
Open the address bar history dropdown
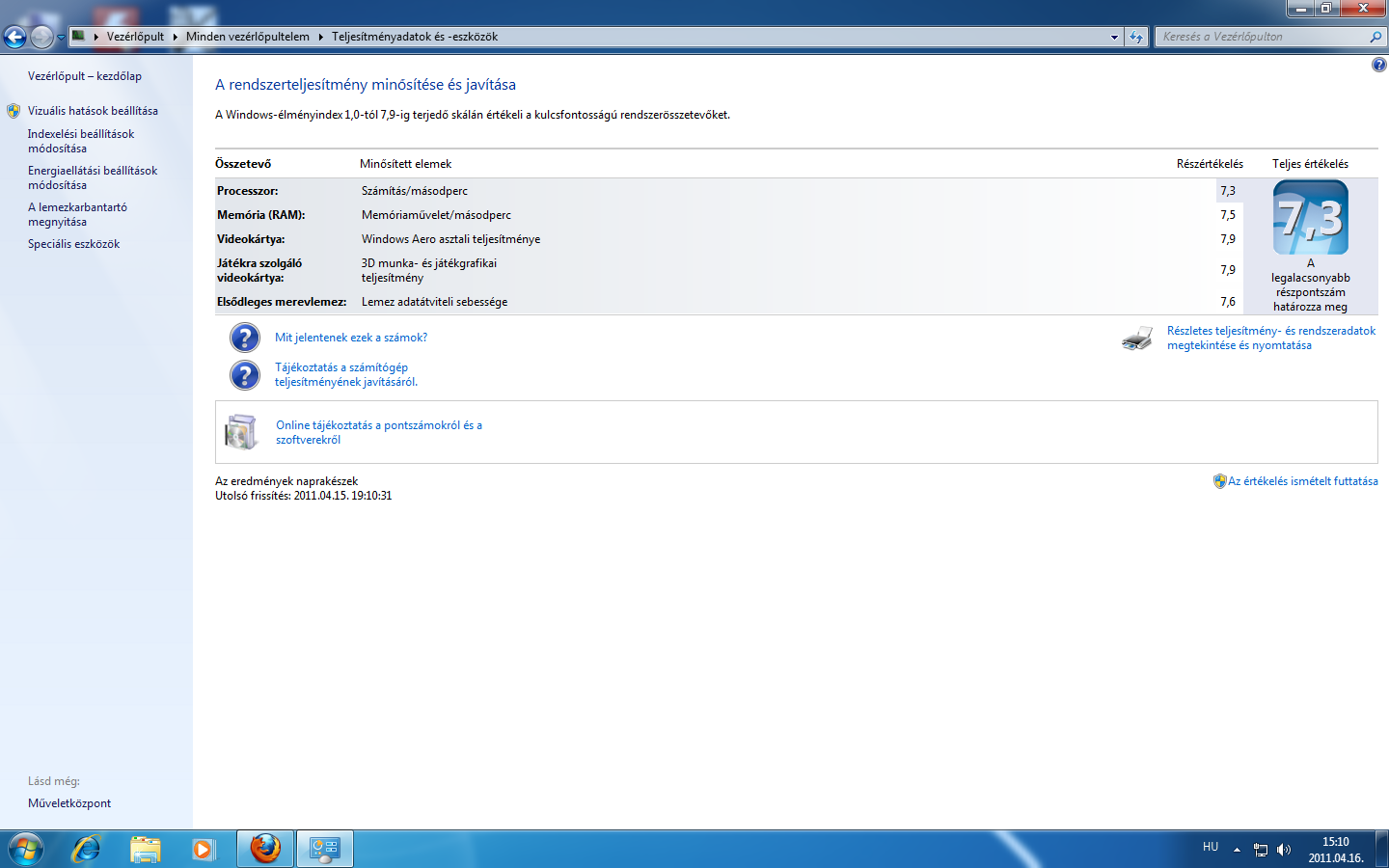tap(1114, 37)
